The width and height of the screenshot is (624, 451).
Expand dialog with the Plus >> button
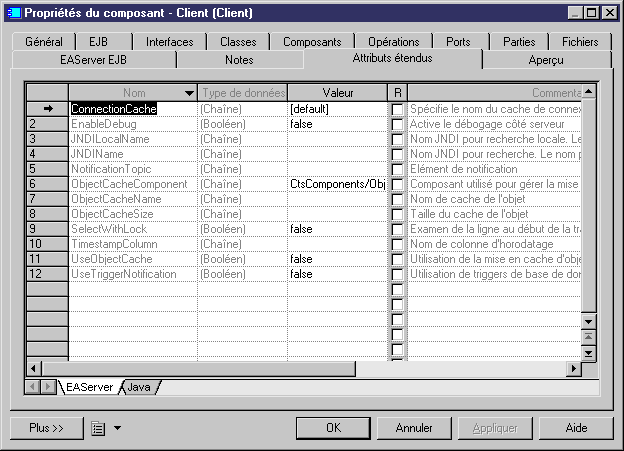(47, 428)
